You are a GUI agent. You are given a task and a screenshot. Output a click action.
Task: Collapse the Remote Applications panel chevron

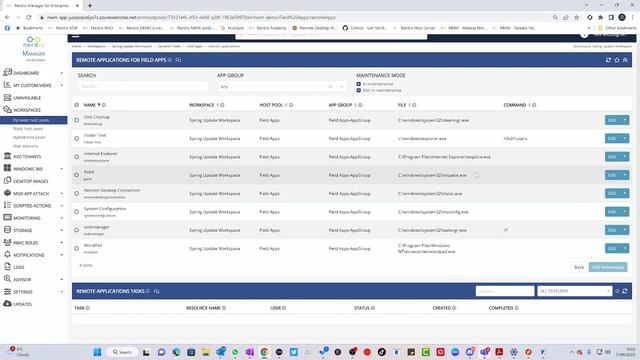(625, 60)
